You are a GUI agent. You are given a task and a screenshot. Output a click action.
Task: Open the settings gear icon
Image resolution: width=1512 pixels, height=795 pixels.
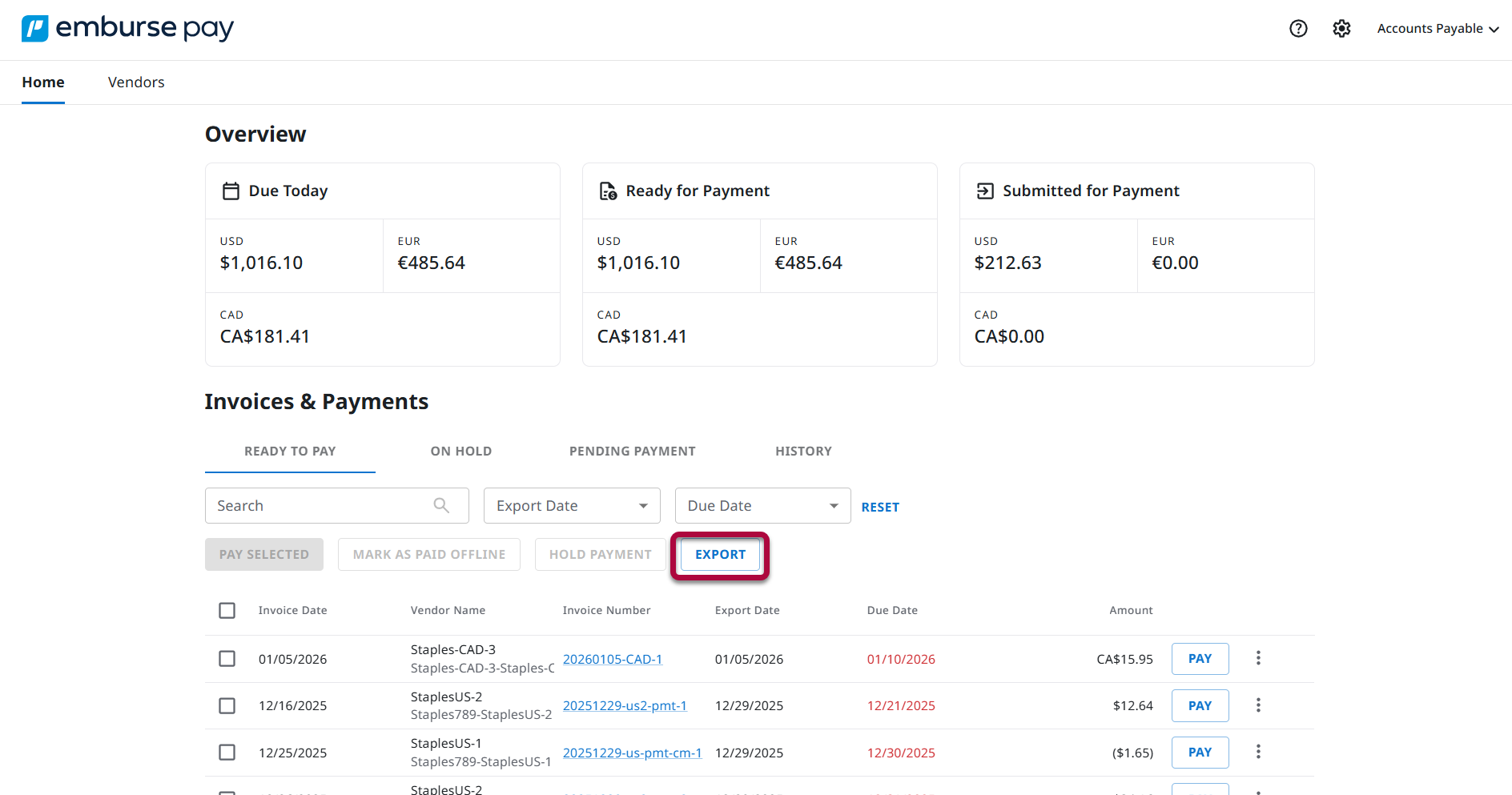pyautogui.click(x=1341, y=29)
